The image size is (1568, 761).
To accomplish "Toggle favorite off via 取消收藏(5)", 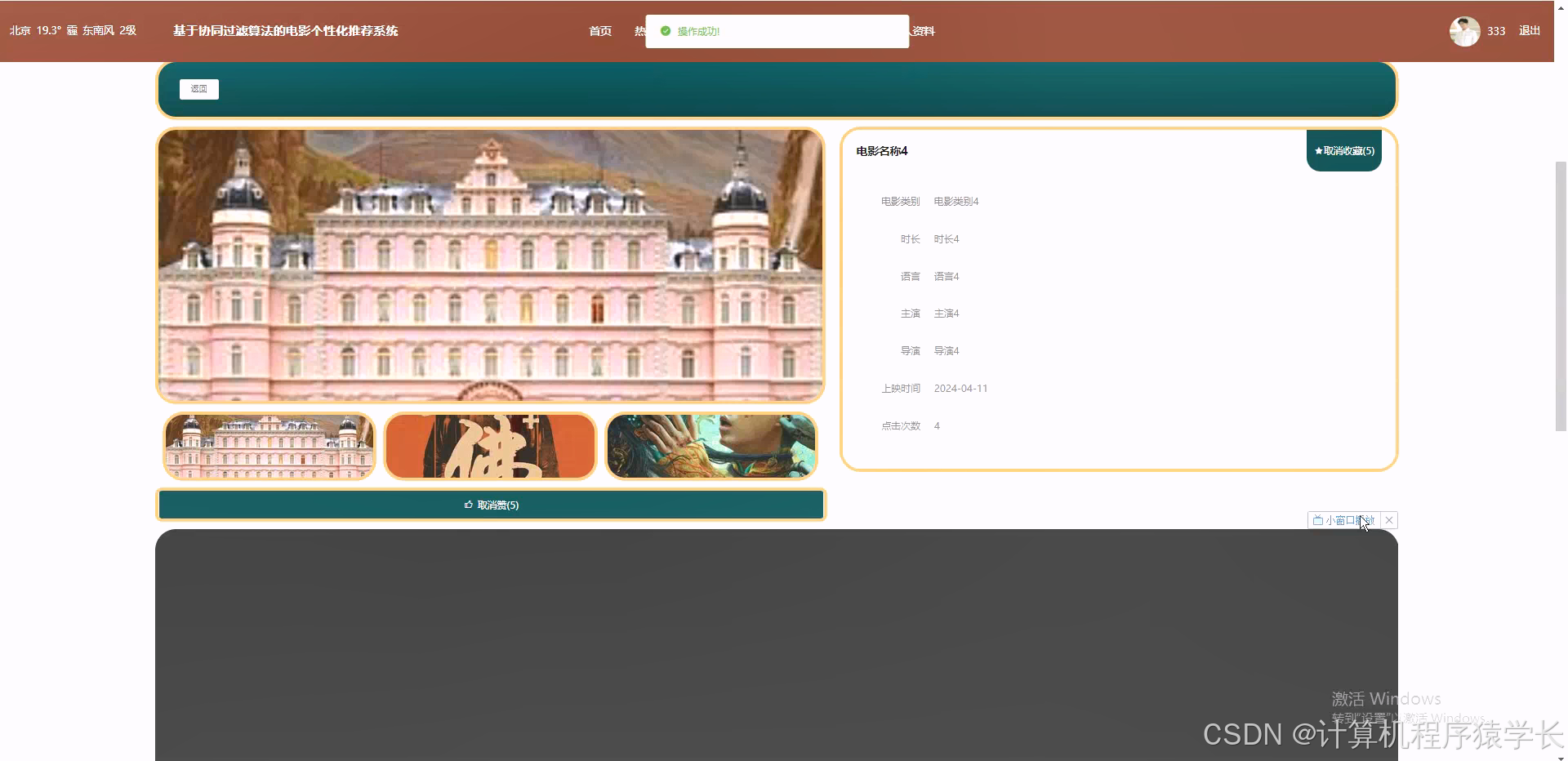I will (1343, 150).
